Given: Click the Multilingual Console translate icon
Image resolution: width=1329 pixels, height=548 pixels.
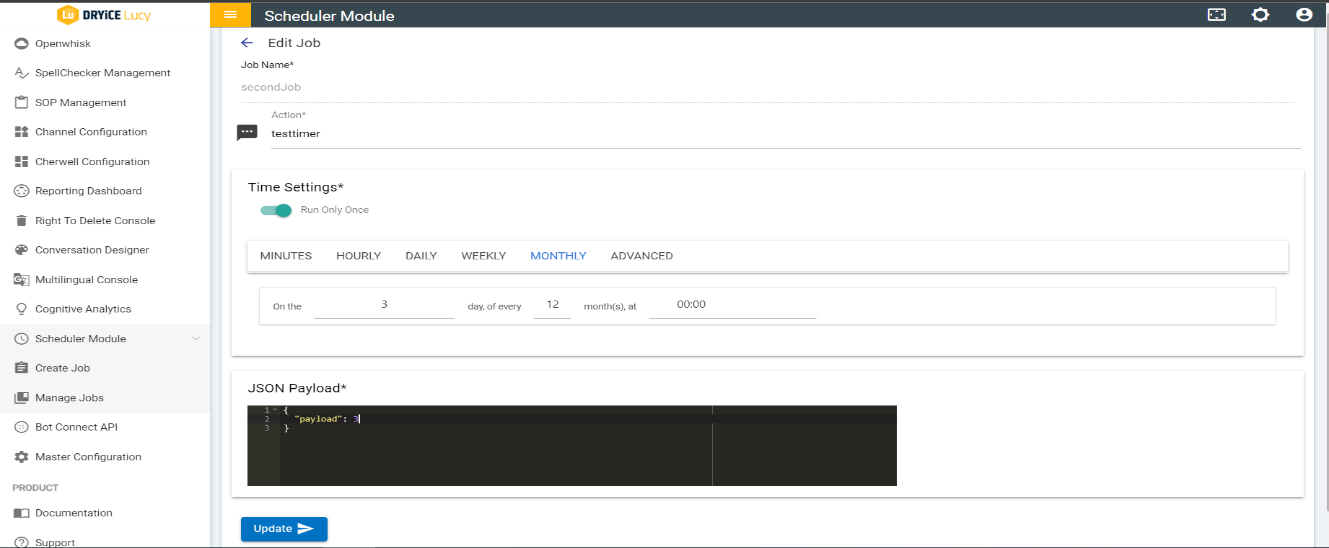Looking at the screenshot, I should tap(21, 279).
